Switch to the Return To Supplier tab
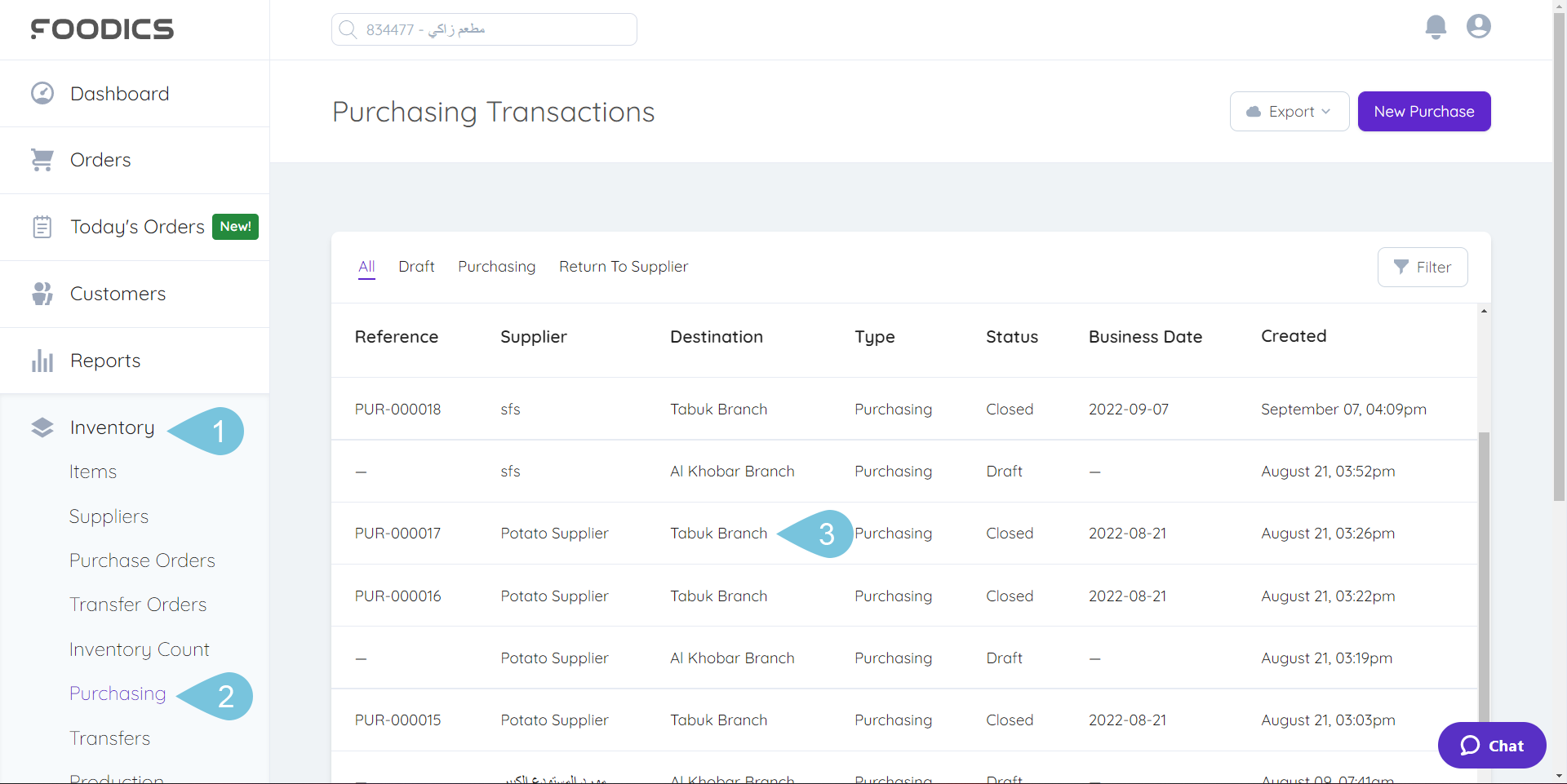Image resolution: width=1567 pixels, height=784 pixels. [x=624, y=266]
